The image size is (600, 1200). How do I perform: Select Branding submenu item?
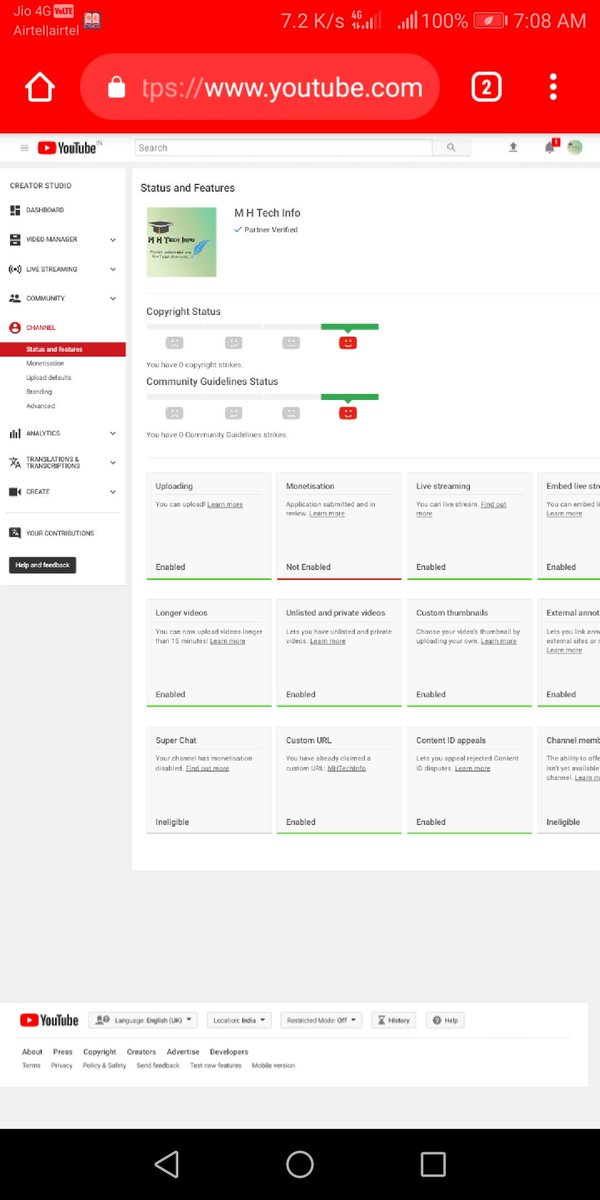pos(39,392)
